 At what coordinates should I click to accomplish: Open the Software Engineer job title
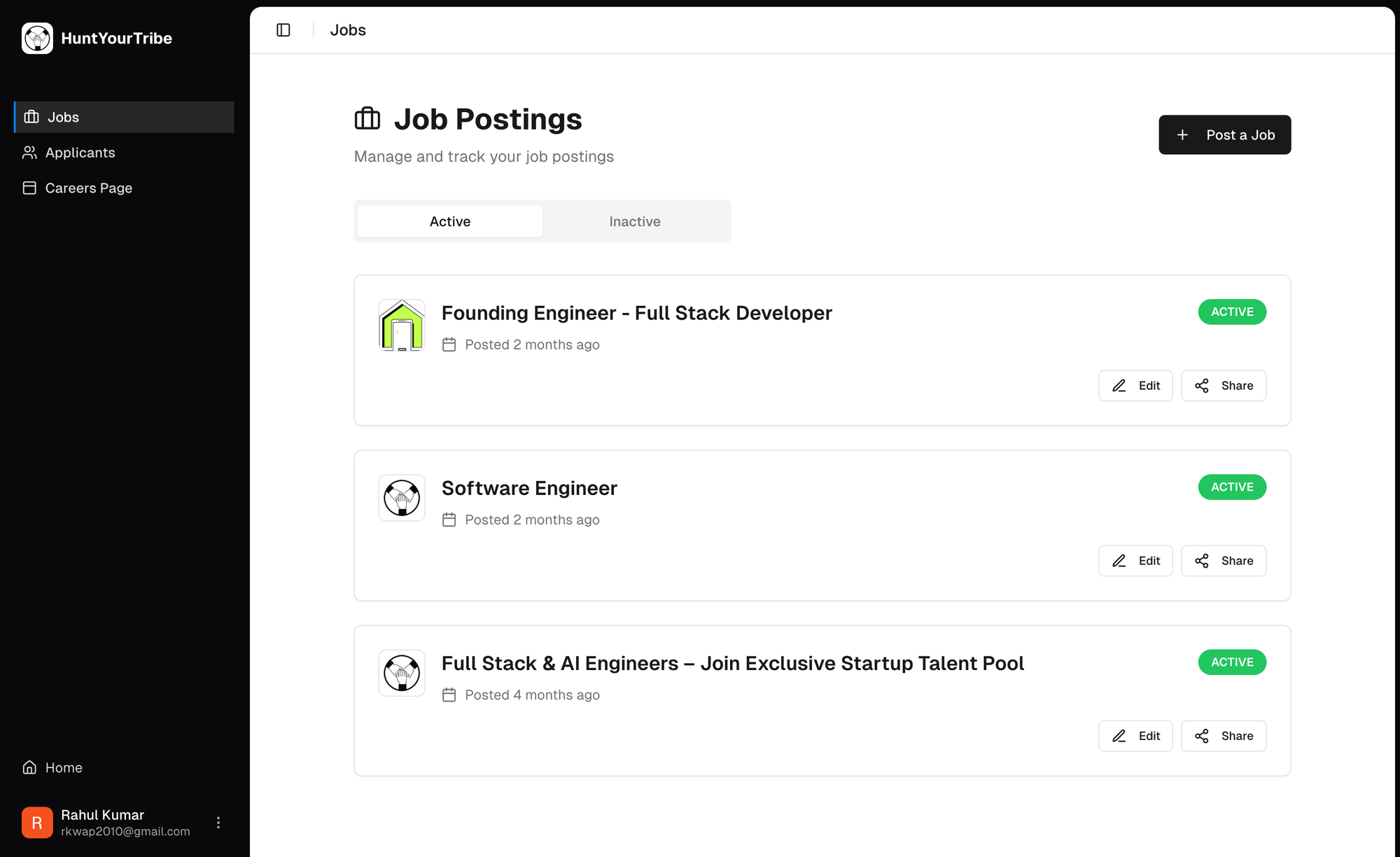pyautogui.click(x=529, y=488)
